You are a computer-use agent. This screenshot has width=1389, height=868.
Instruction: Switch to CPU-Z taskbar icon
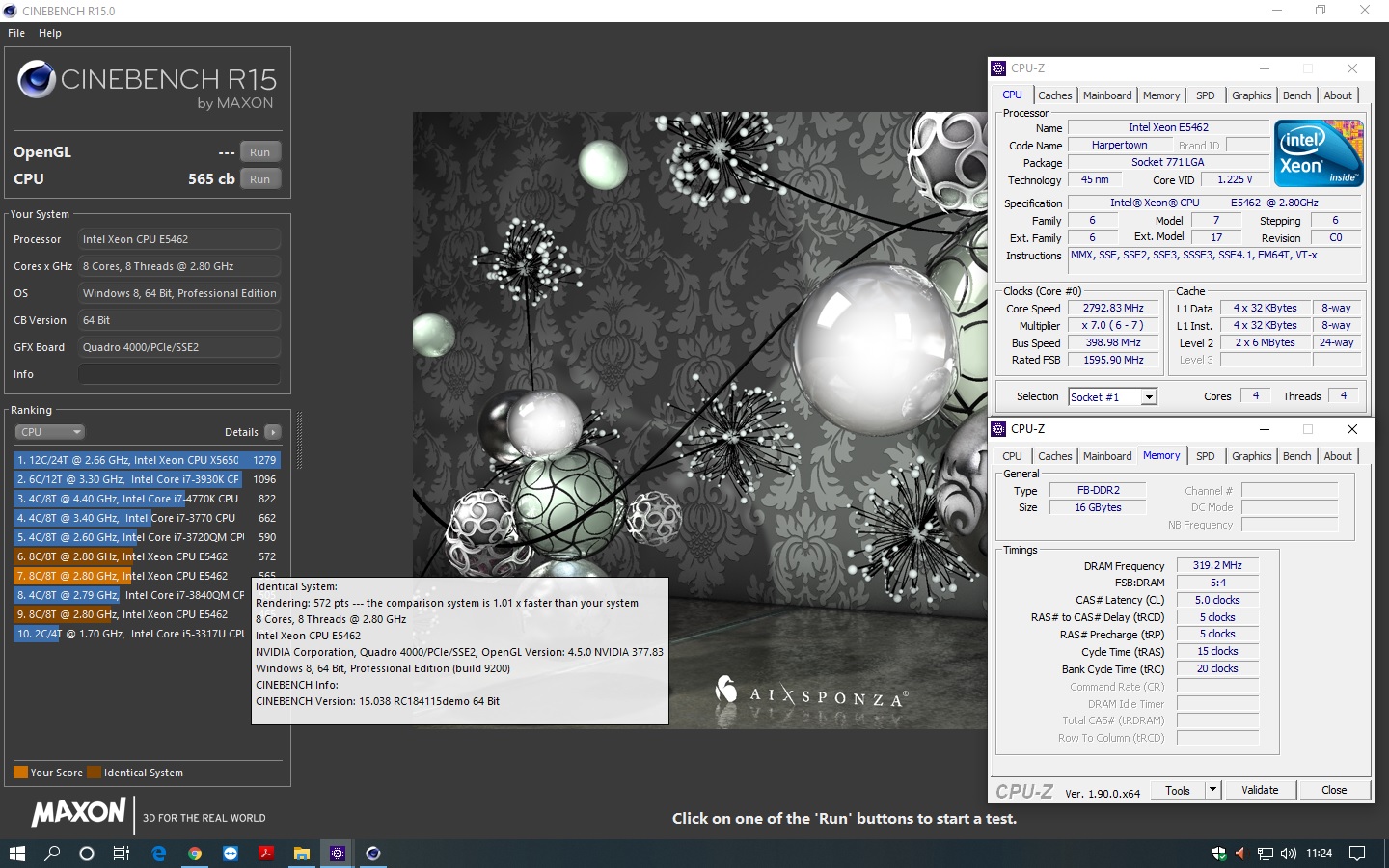click(338, 854)
